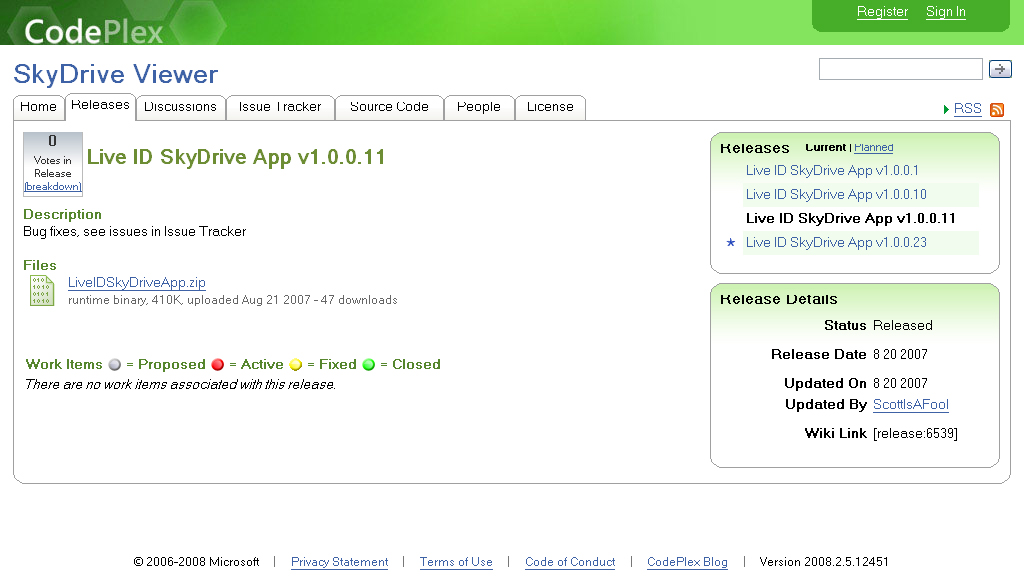Click the votes in release counter box
Screen dimensions: 1024x582
(53, 163)
